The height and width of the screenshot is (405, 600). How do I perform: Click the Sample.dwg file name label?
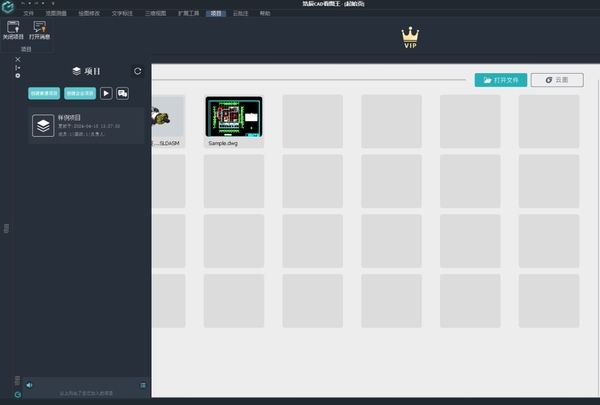(x=223, y=143)
